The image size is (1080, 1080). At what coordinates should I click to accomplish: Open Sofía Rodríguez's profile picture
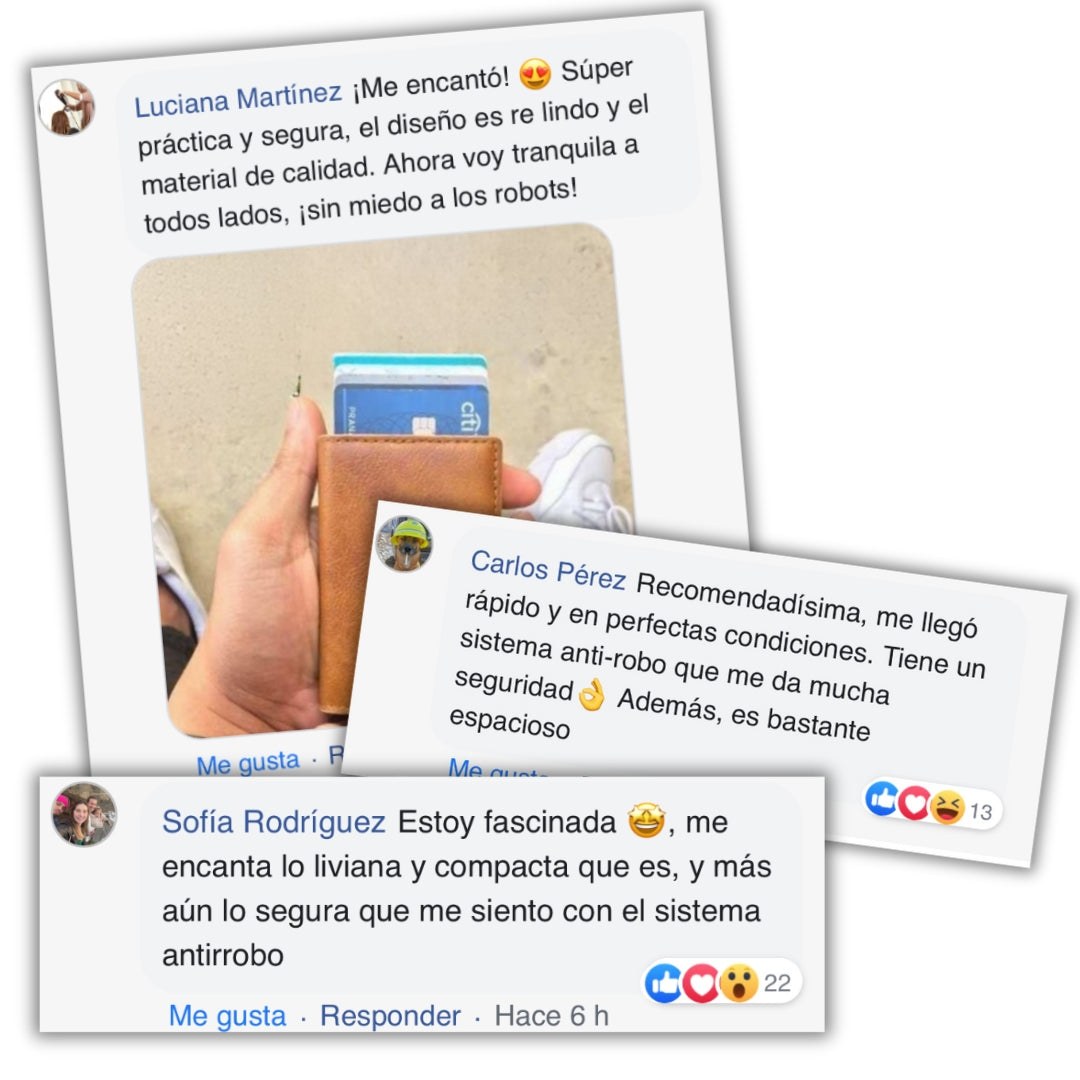pyautogui.click(x=84, y=814)
